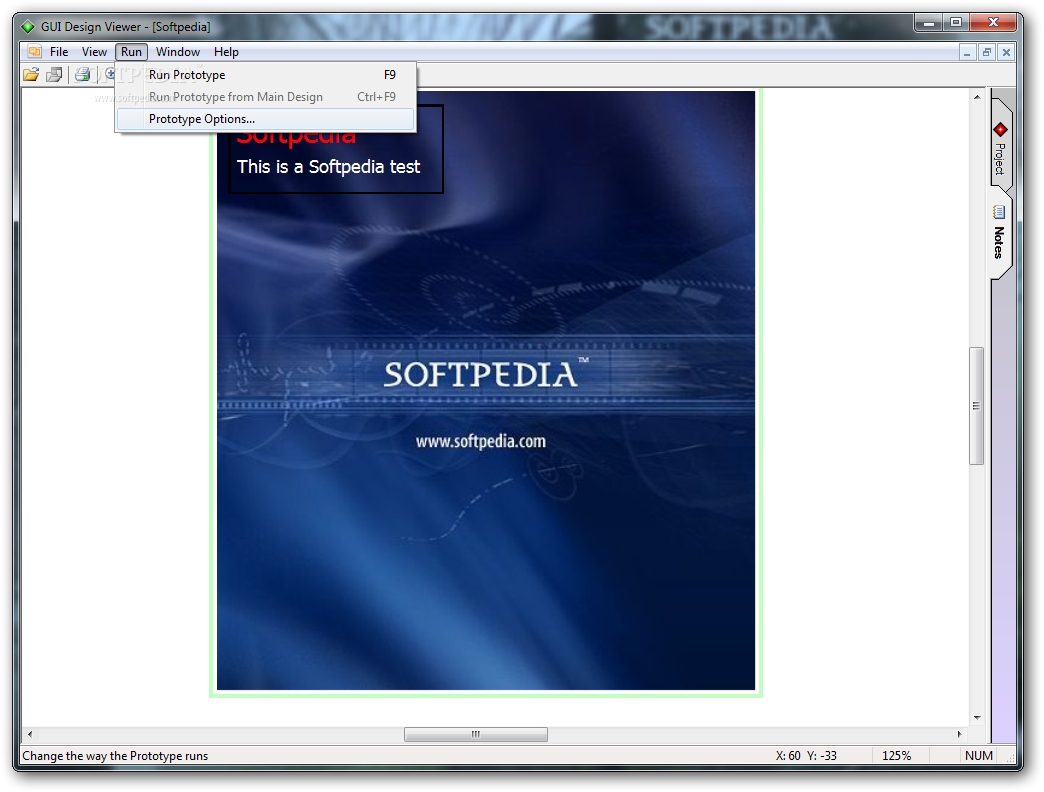The image size is (1044, 792).
Task: Click the red diamond Project icon
Action: point(1000,129)
